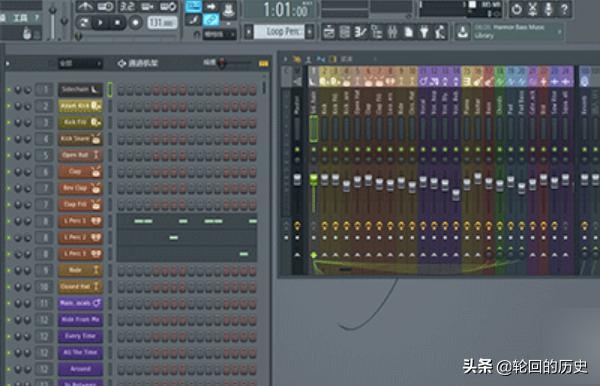The width and height of the screenshot is (600, 386).
Task: Enable the first step of Kick Fill row
Action: click(121, 123)
